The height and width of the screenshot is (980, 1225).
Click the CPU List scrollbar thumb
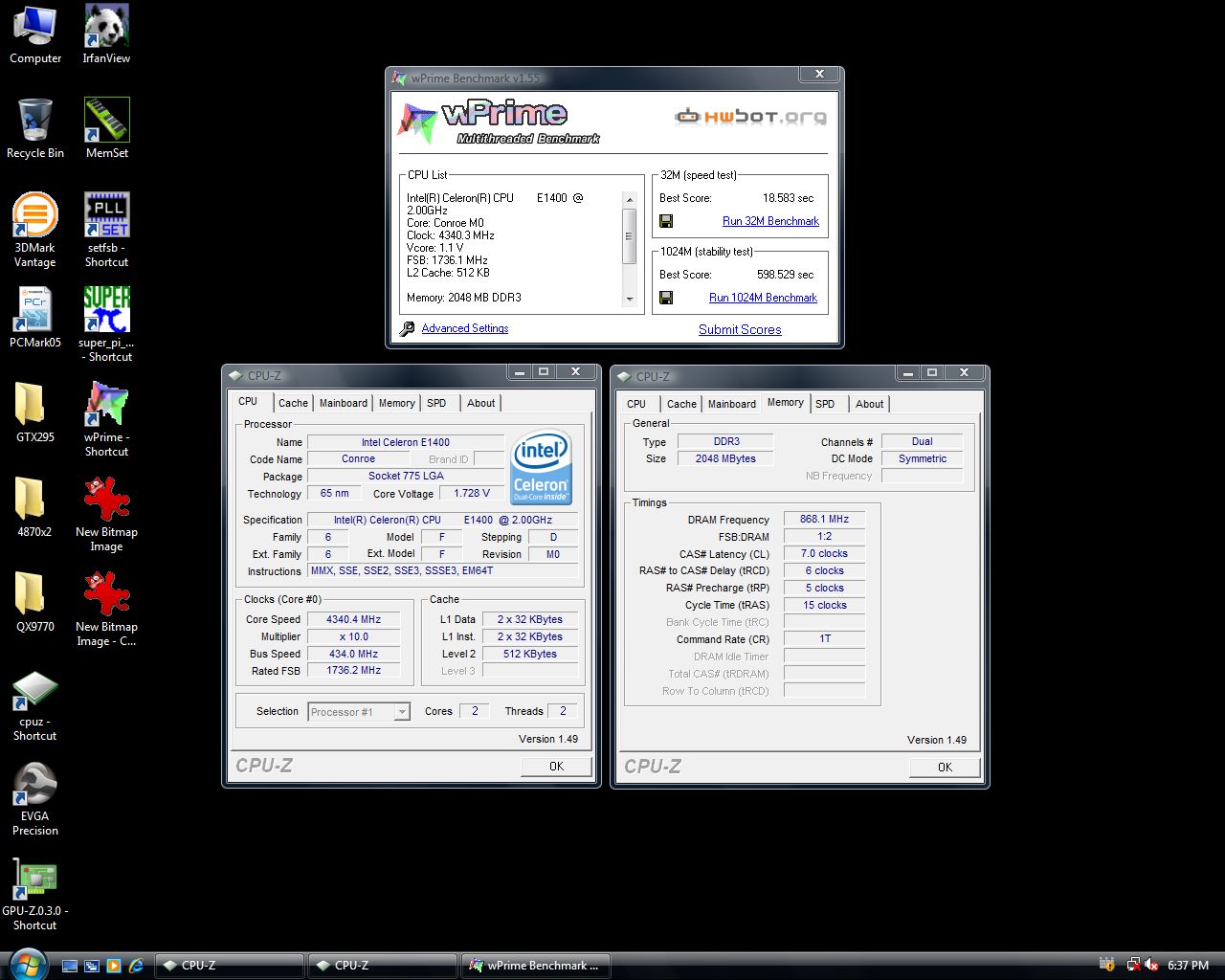[629, 236]
